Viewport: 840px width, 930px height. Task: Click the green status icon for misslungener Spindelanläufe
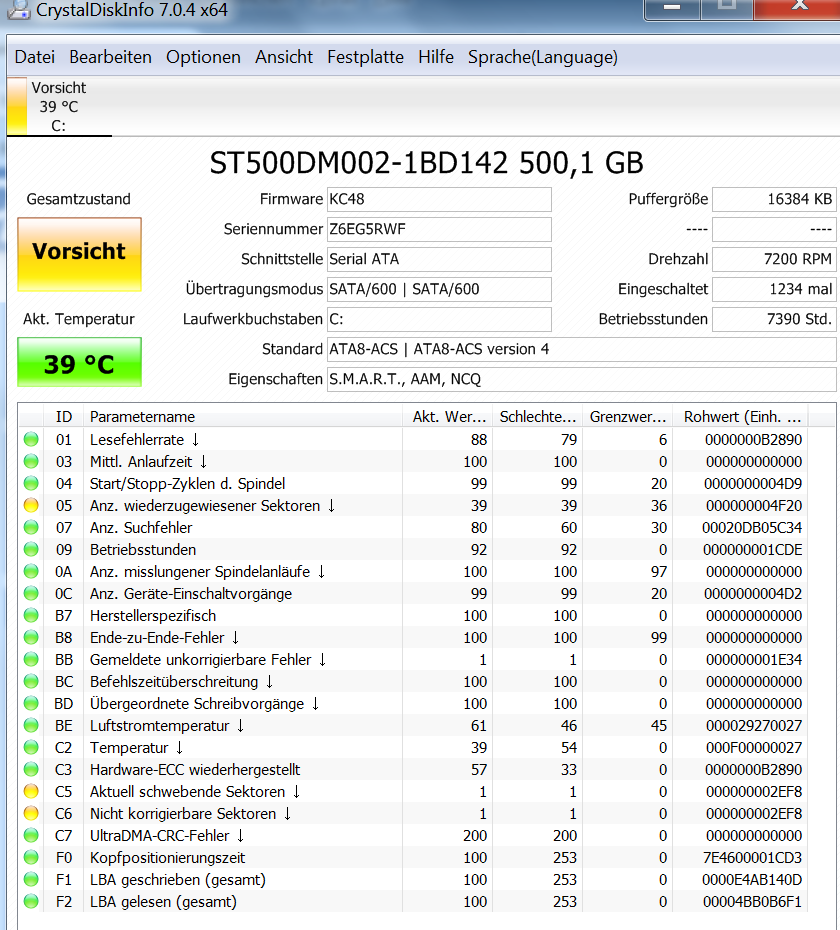click(x=31, y=571)
